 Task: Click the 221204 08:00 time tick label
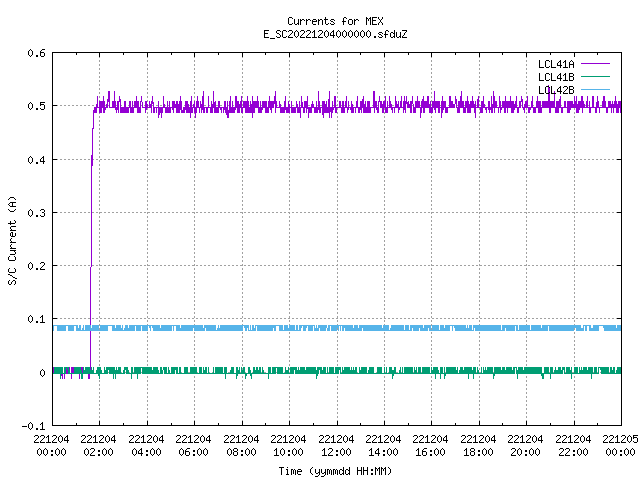tap(241, 446)
